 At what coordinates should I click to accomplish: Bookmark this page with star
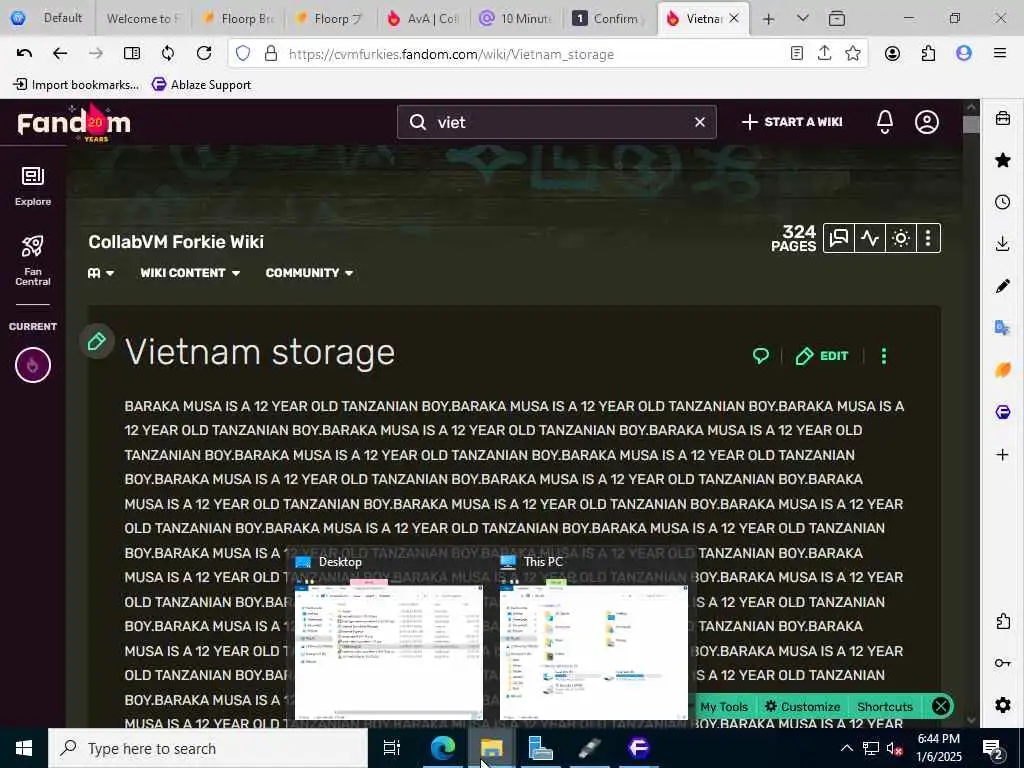(x=852, y=54)
